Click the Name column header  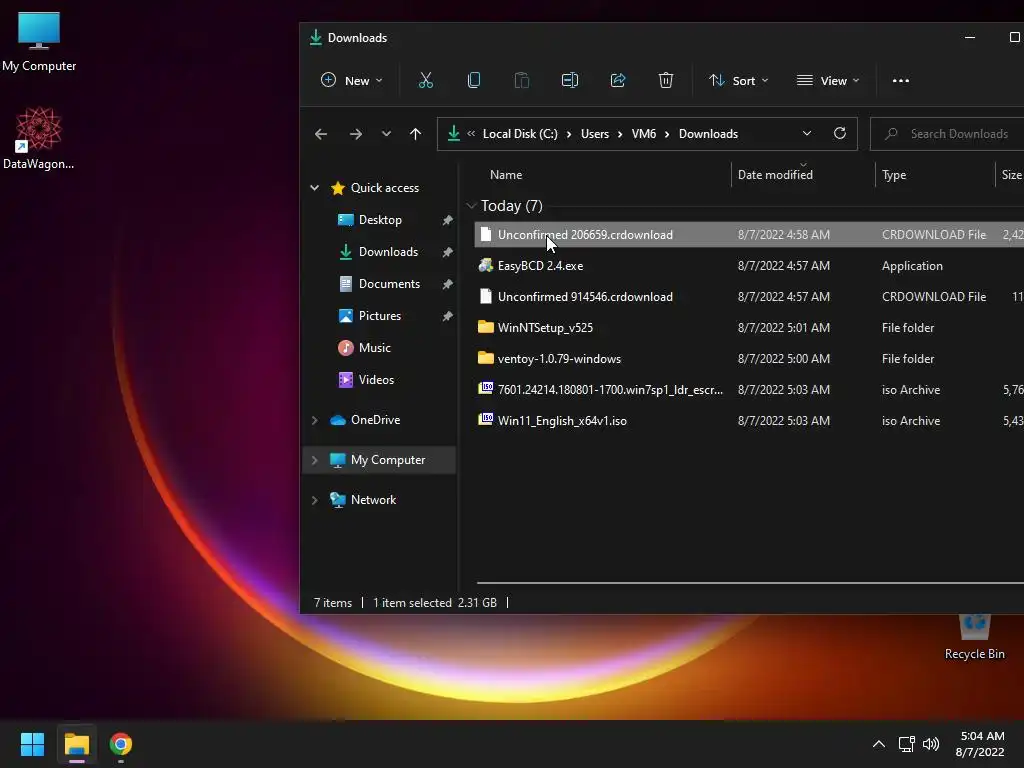[506, 175]
